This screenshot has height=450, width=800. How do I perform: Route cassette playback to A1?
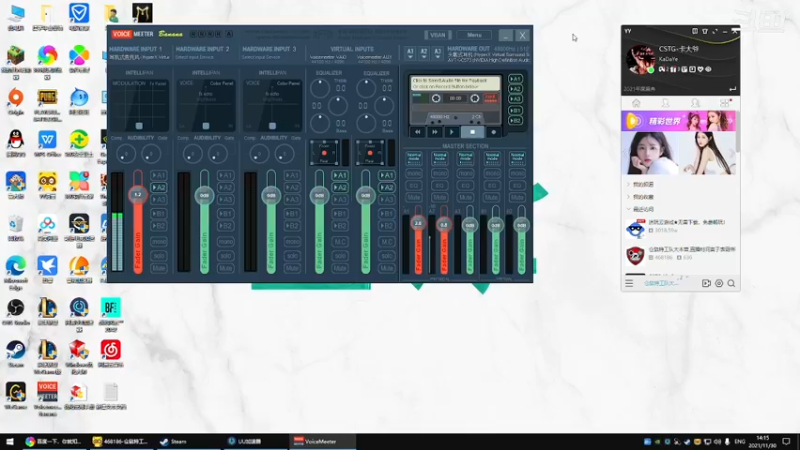[515, 79]
